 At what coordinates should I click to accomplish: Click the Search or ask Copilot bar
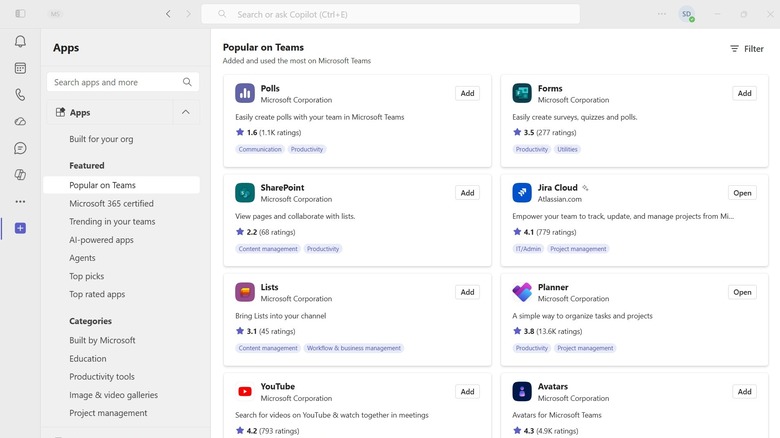(x=390, y=14)
